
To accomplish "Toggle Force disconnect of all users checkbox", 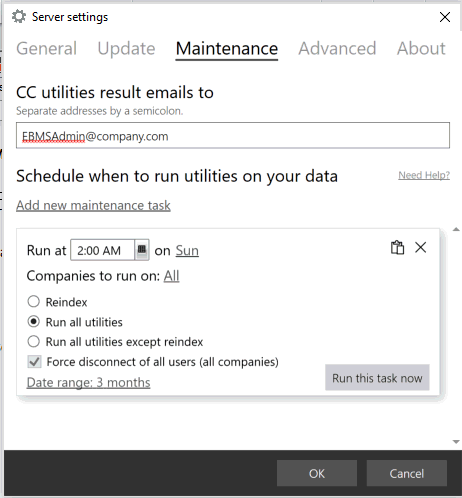I will point(34,362).
